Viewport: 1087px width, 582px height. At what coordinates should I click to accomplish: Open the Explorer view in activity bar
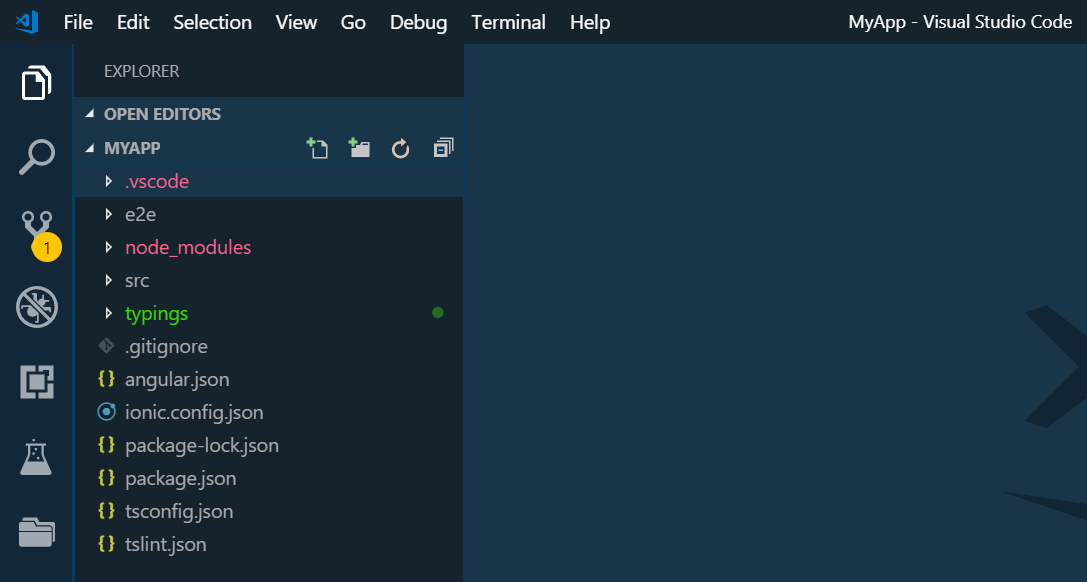click(x=37, y=83)
